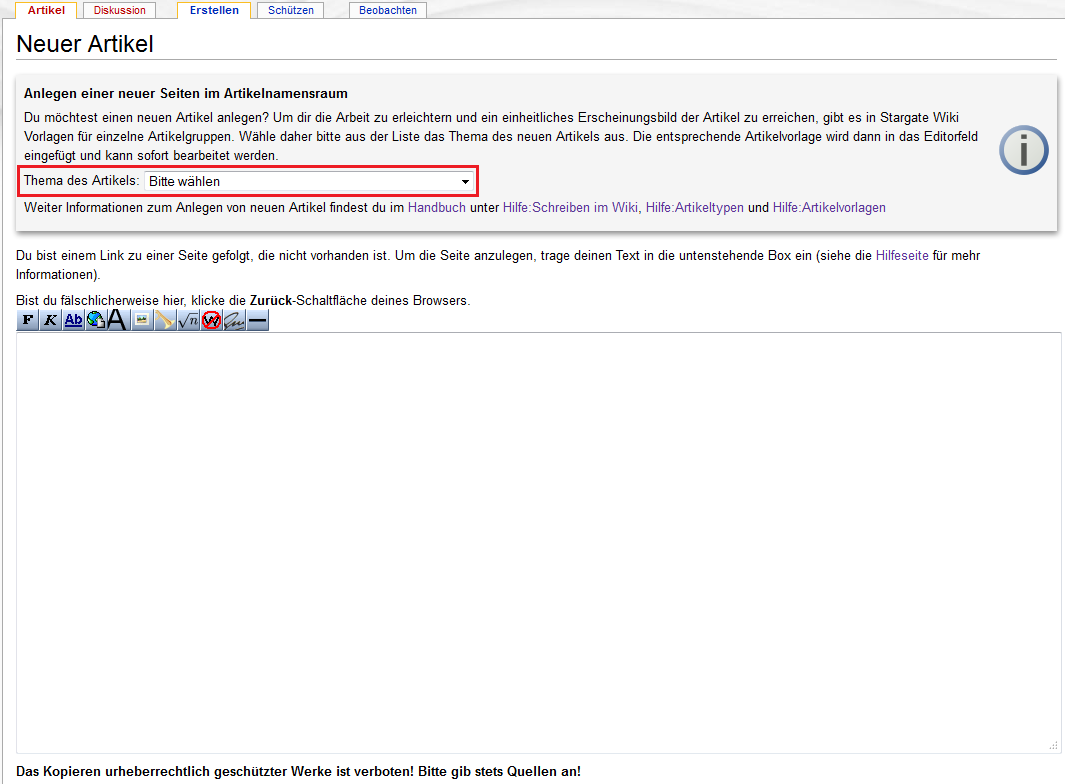
Task: Insert media file link (trumpet icon)
Action: 165,320
